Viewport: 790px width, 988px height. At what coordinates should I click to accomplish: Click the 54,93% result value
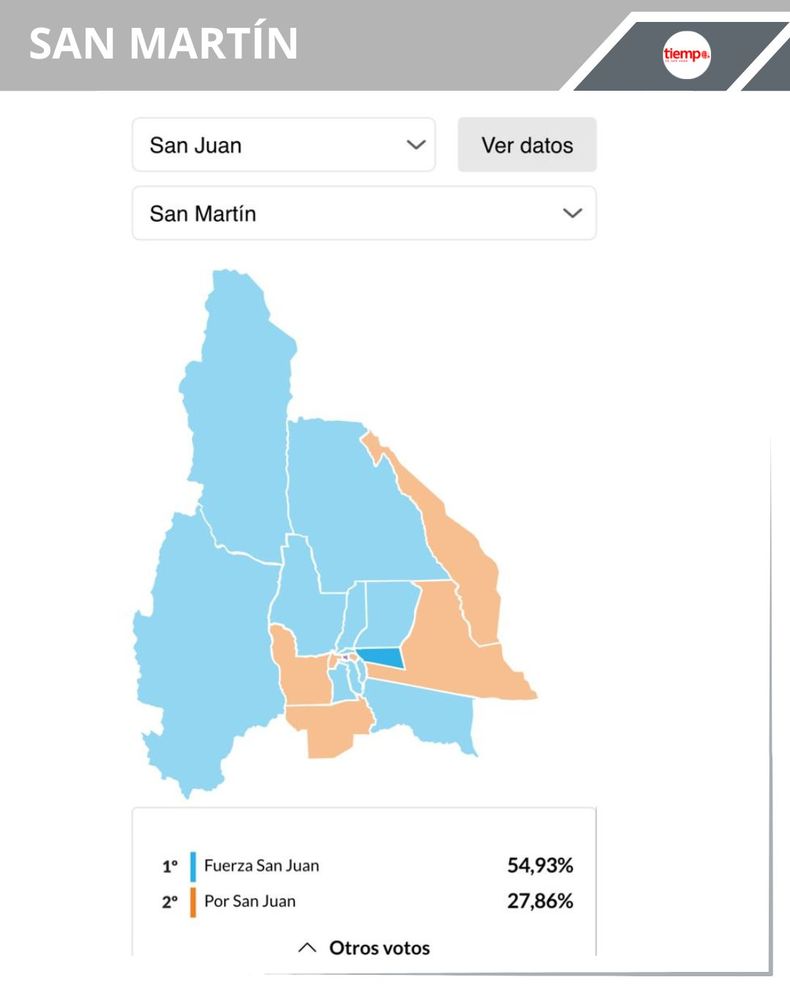point(540,865)
